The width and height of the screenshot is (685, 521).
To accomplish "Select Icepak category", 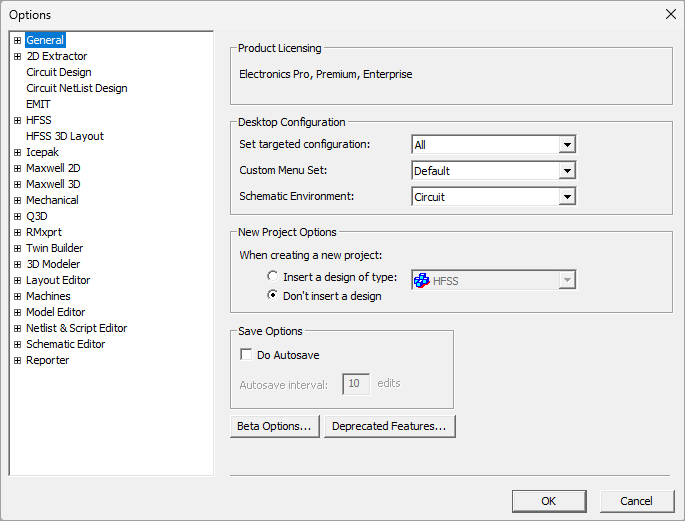I will [42, 152].
